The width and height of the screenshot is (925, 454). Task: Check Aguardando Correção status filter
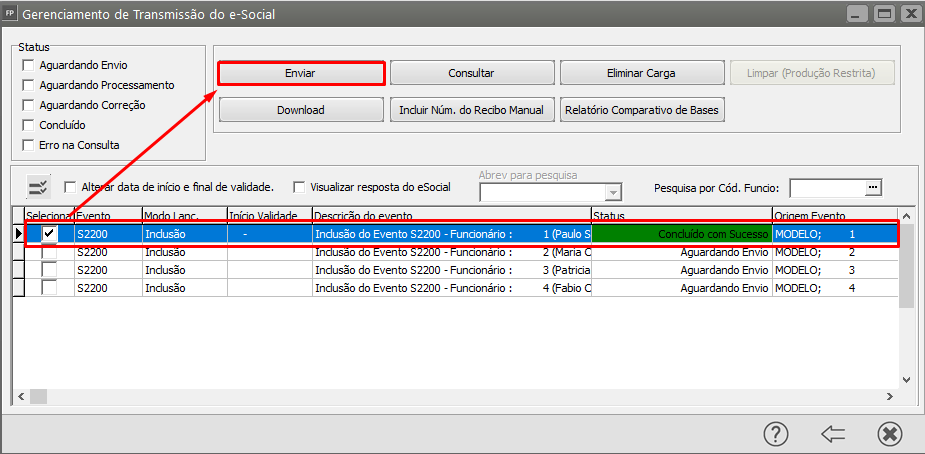(28, 106)
